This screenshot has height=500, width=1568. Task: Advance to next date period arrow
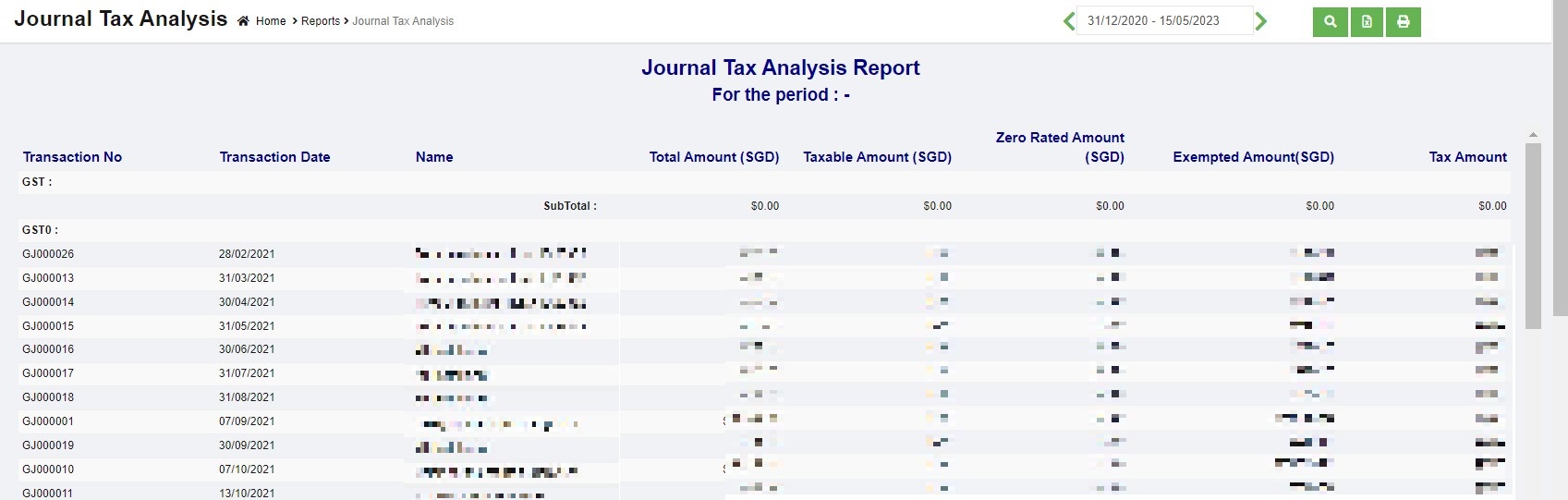pyautogui.click(x=1261, y=21)
